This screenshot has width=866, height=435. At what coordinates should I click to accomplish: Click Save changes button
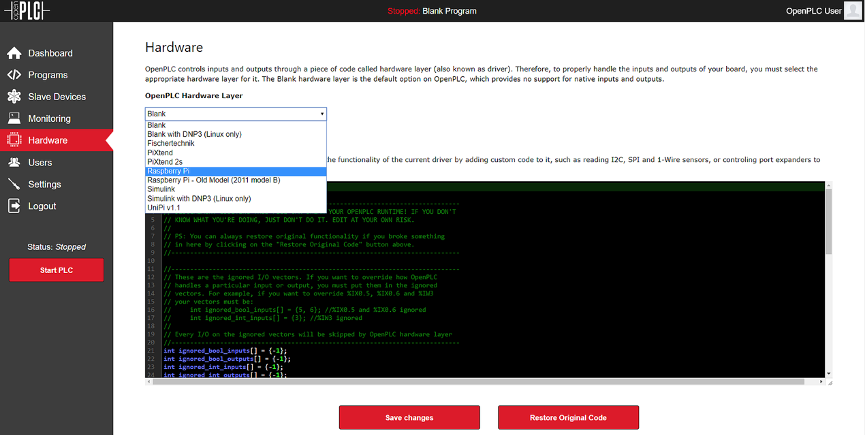(409, 417)
